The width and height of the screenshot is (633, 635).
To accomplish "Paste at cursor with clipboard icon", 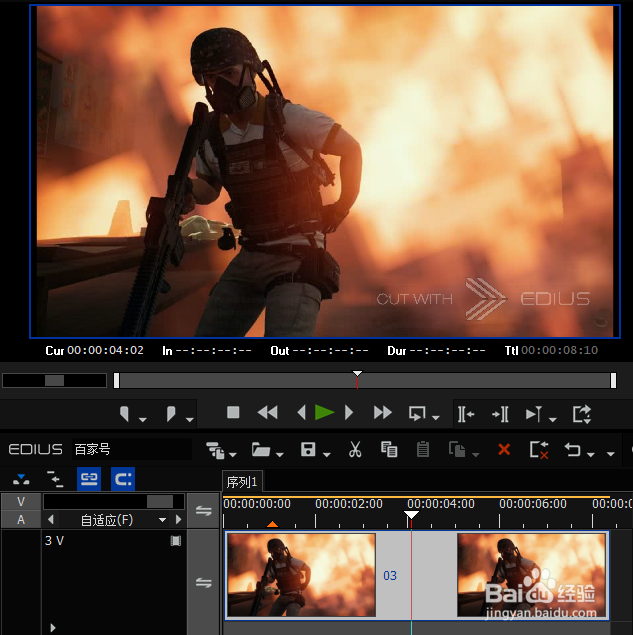I will [423, 450].
